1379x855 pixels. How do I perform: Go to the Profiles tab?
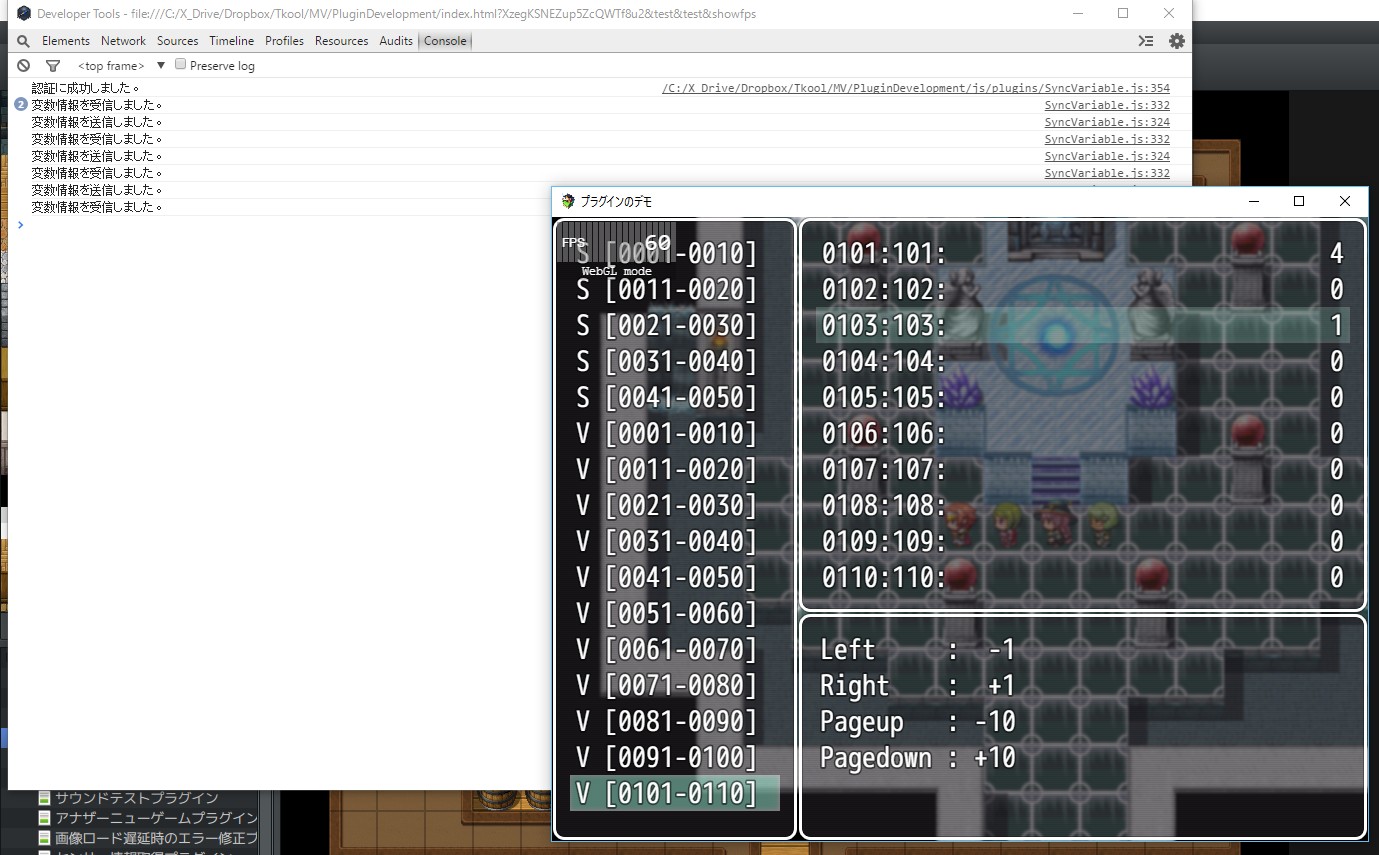tap(284, 41)
